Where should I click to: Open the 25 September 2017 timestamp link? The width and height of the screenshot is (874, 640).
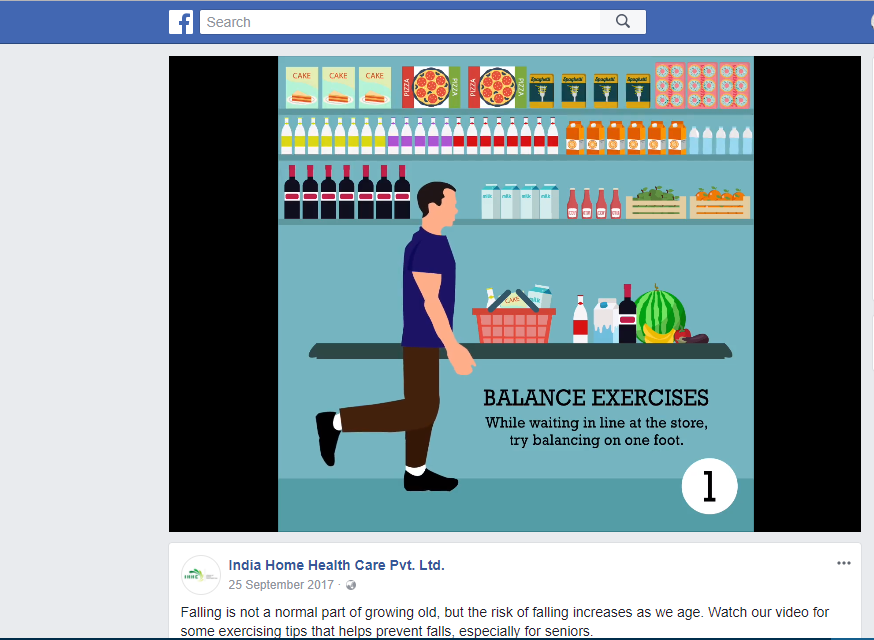pyautogui.click(x=281, y=585)
